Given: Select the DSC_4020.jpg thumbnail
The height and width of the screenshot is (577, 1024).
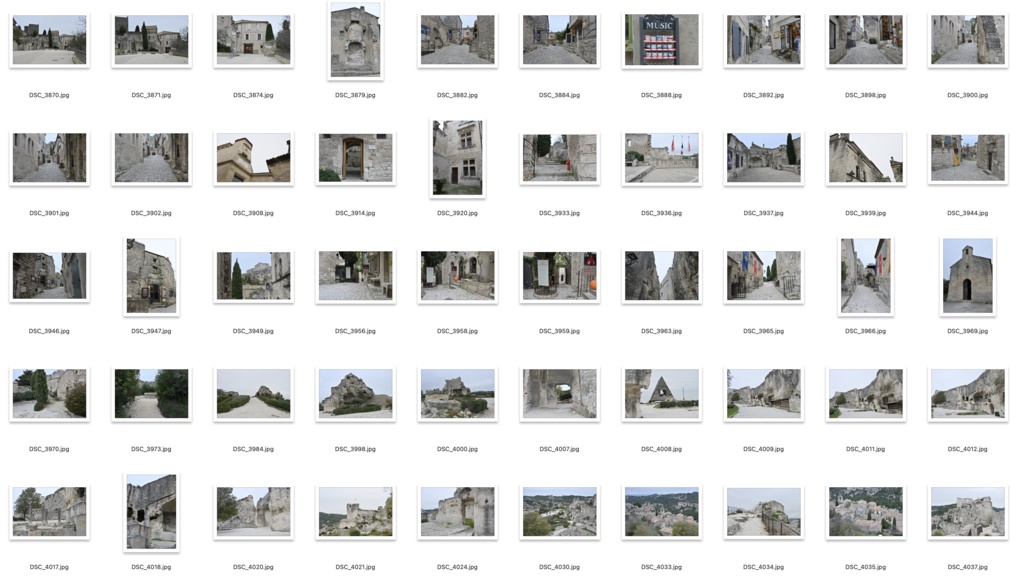Looking at the screenshot, I should (253, 512).
